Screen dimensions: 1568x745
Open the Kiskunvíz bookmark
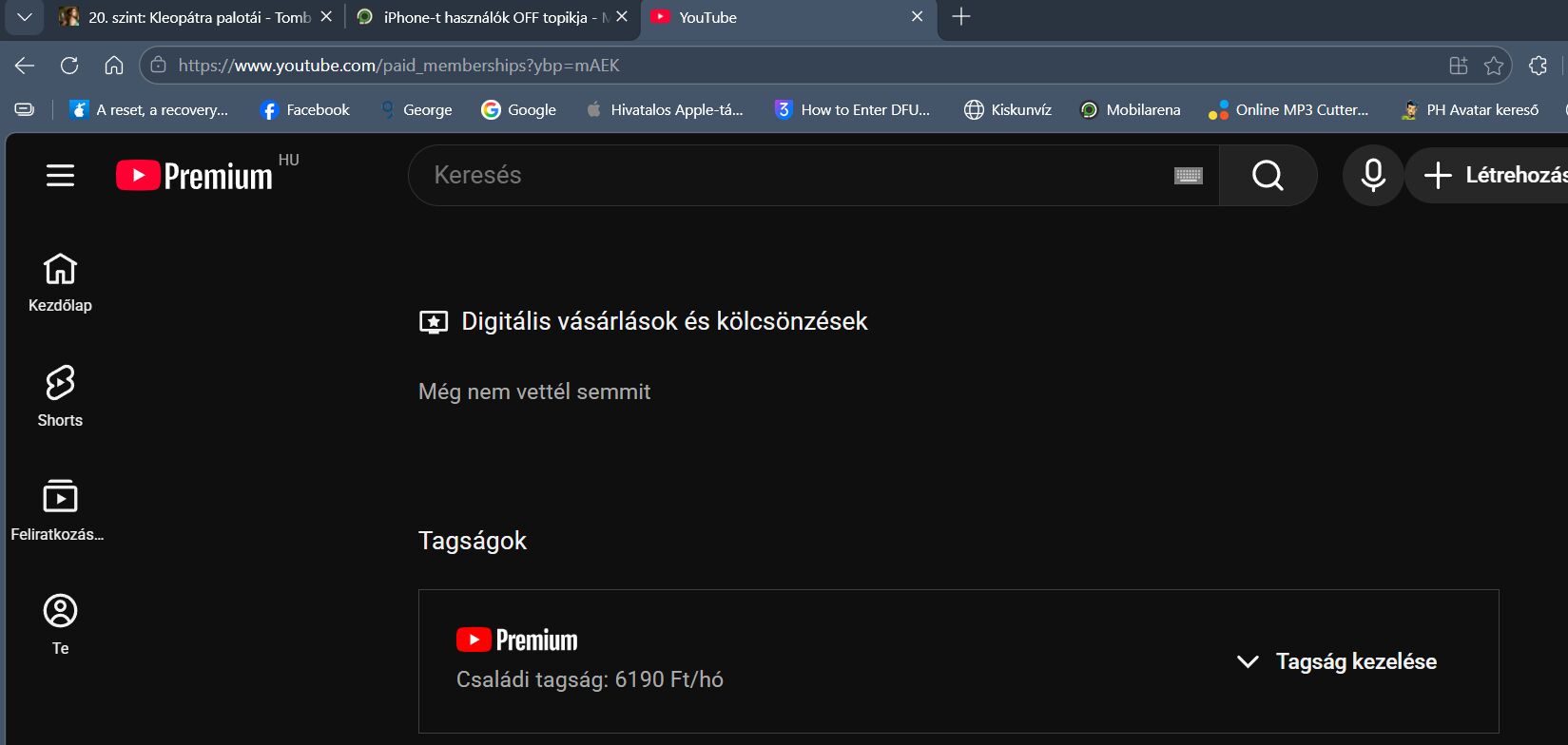click(1008, 110)
